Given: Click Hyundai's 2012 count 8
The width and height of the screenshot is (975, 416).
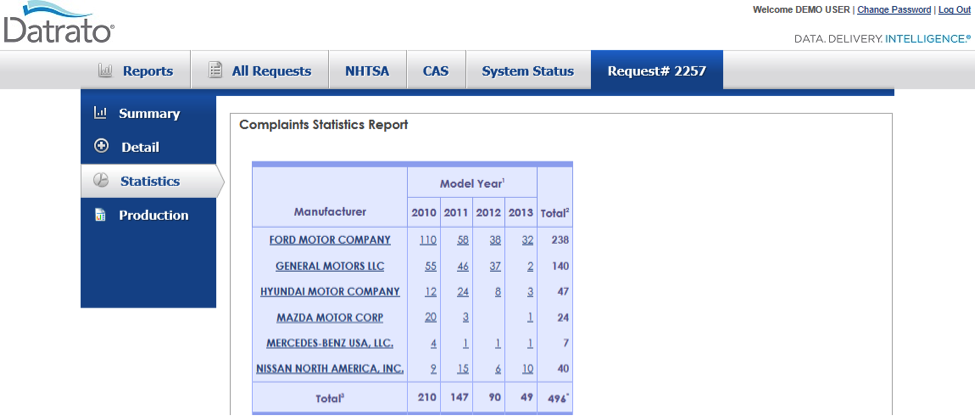Looking at the screenshot, I should pyautogui.click(x=498, y=291).
